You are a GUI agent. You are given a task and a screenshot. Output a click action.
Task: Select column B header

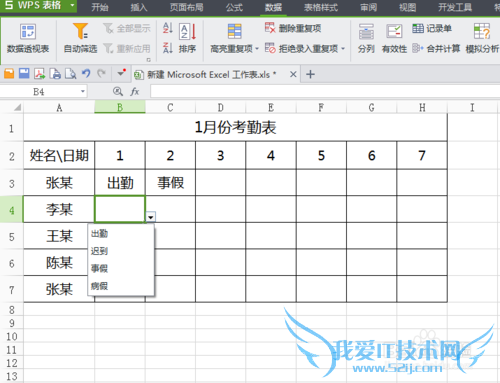[x=120, y=107]
